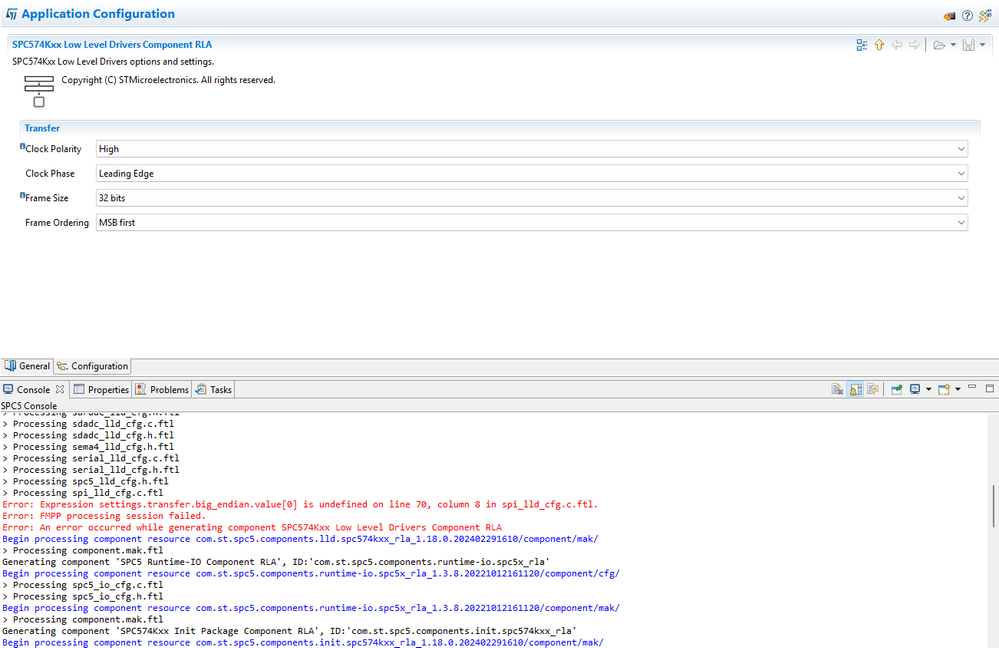Image resolution: width=999 pixels, height=648 pixels.
Task: Navigate back with the left arrow icon
Action: click(896, 45)
